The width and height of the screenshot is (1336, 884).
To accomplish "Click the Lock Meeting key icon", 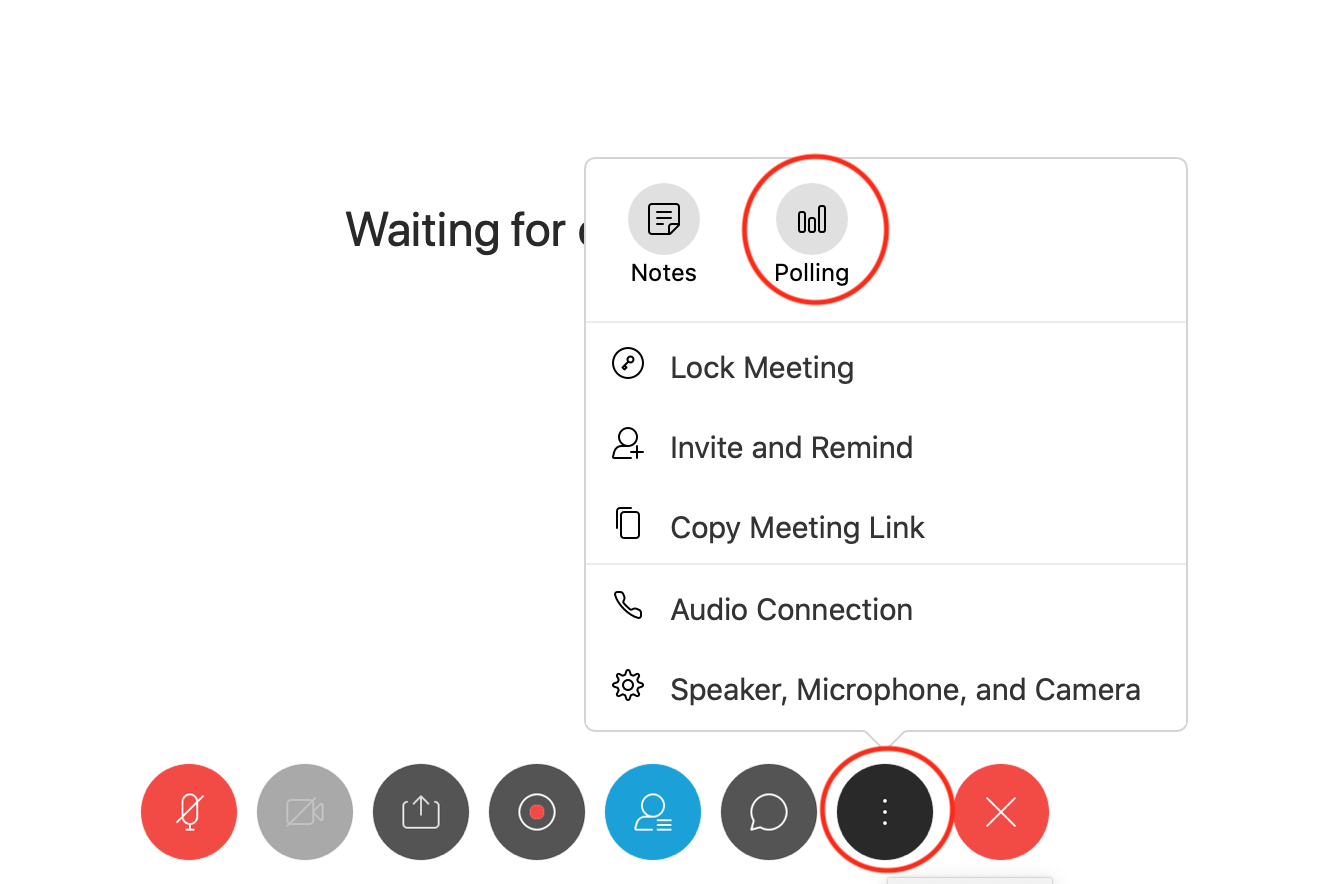I will (x=628, y=364).
